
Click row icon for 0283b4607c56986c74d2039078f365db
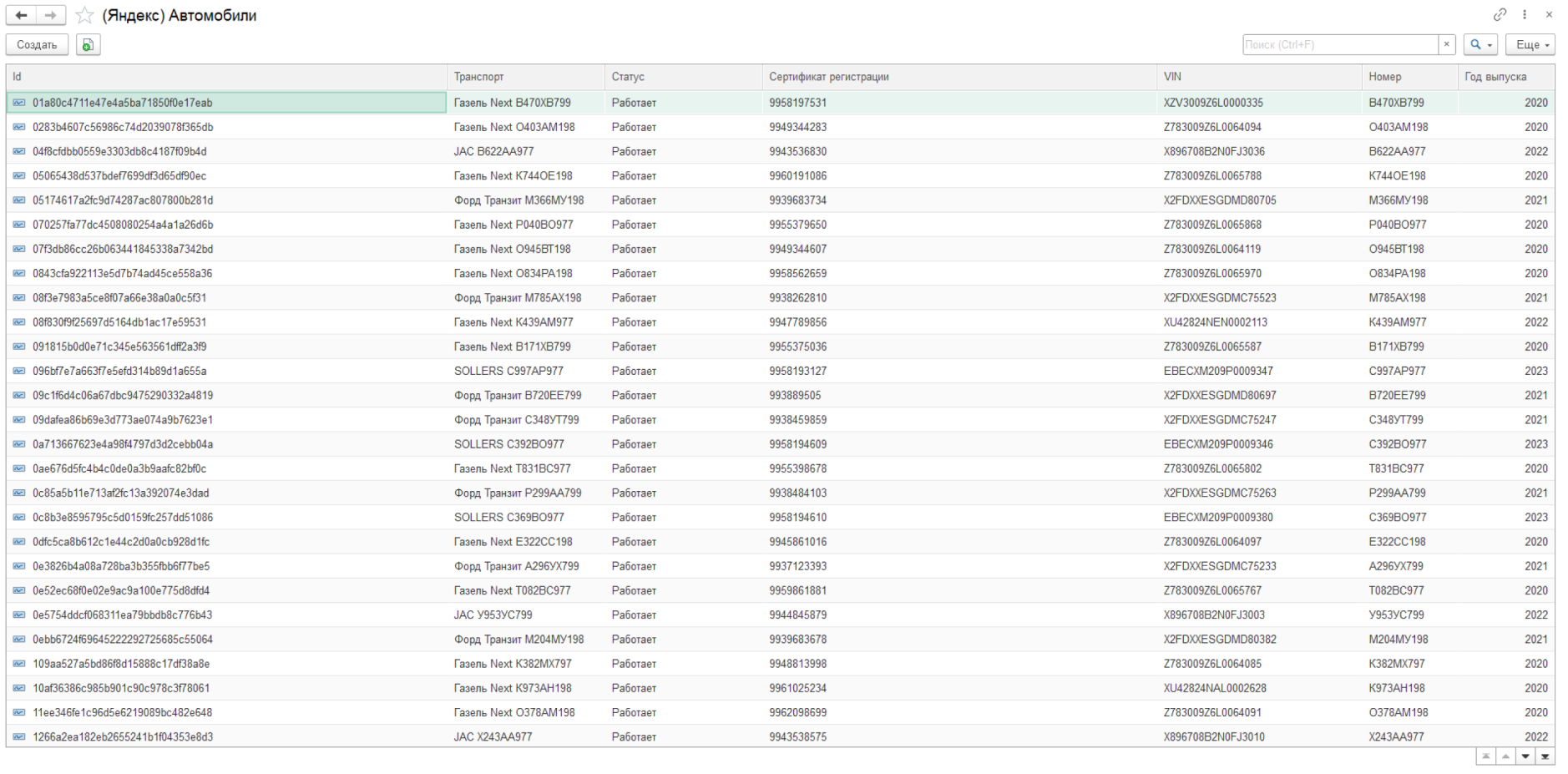19,127
